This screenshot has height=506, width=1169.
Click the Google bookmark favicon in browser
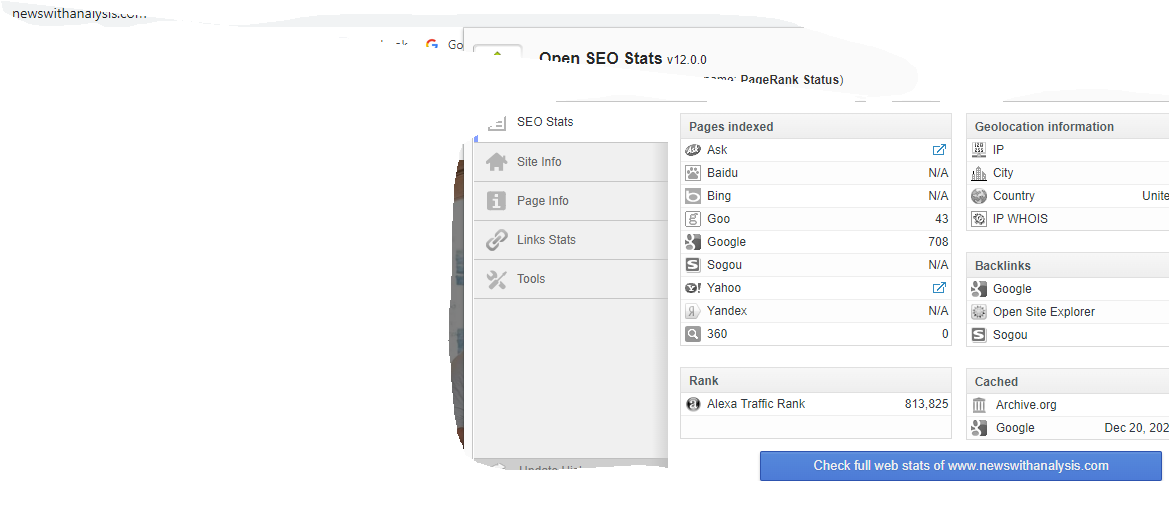pos(432,44)
